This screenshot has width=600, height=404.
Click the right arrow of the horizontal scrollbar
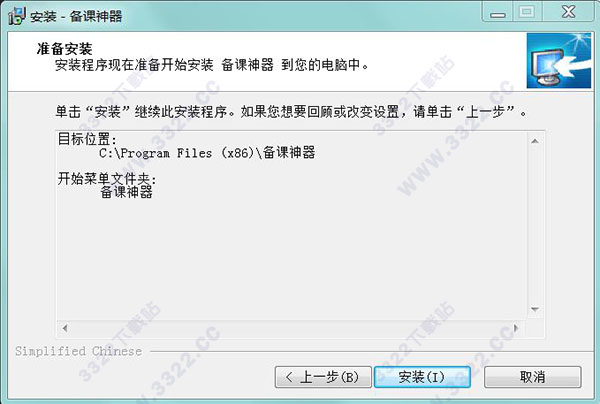(x=515, y=328)
